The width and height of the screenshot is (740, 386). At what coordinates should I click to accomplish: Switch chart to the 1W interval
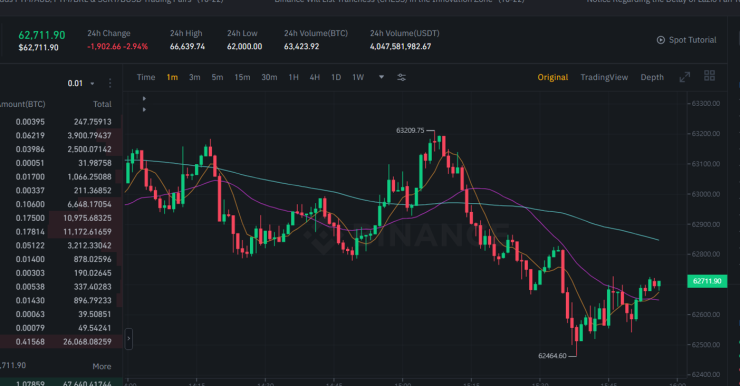358,77
